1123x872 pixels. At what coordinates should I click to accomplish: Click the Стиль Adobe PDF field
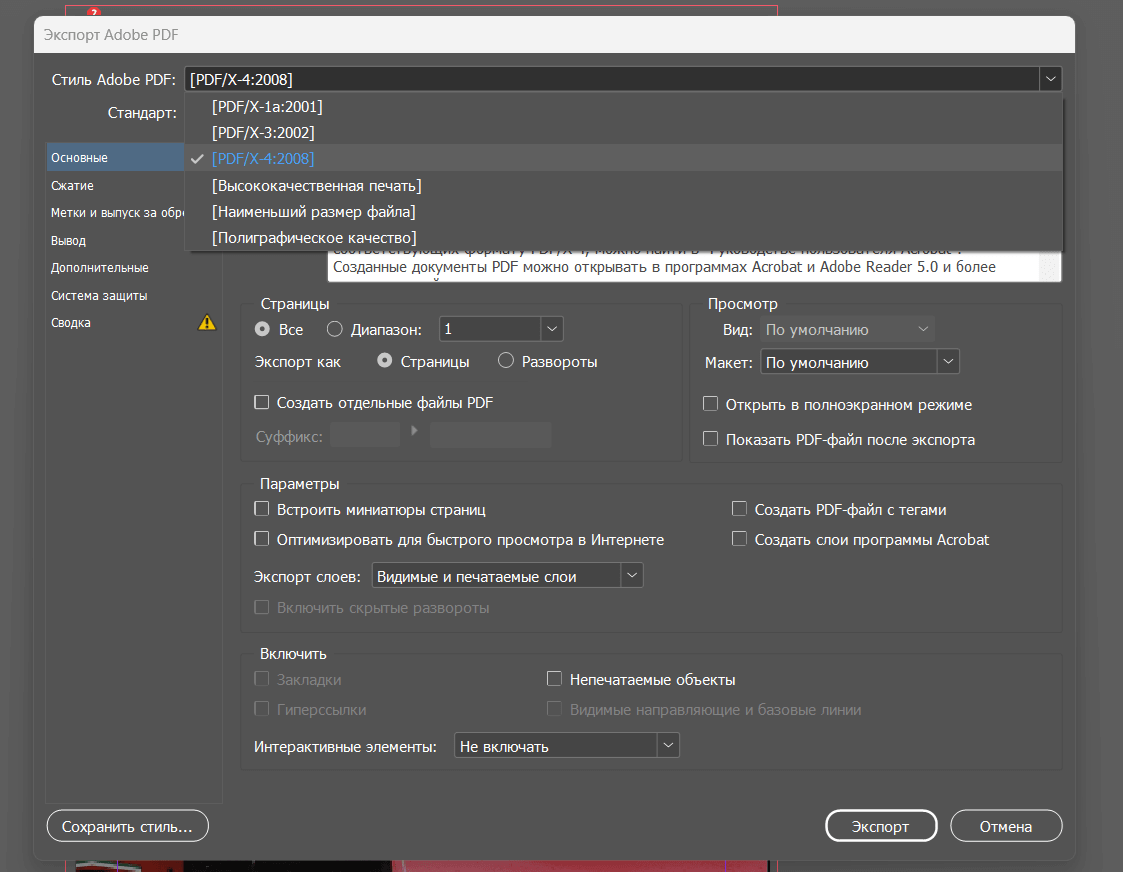click(612, 79)
